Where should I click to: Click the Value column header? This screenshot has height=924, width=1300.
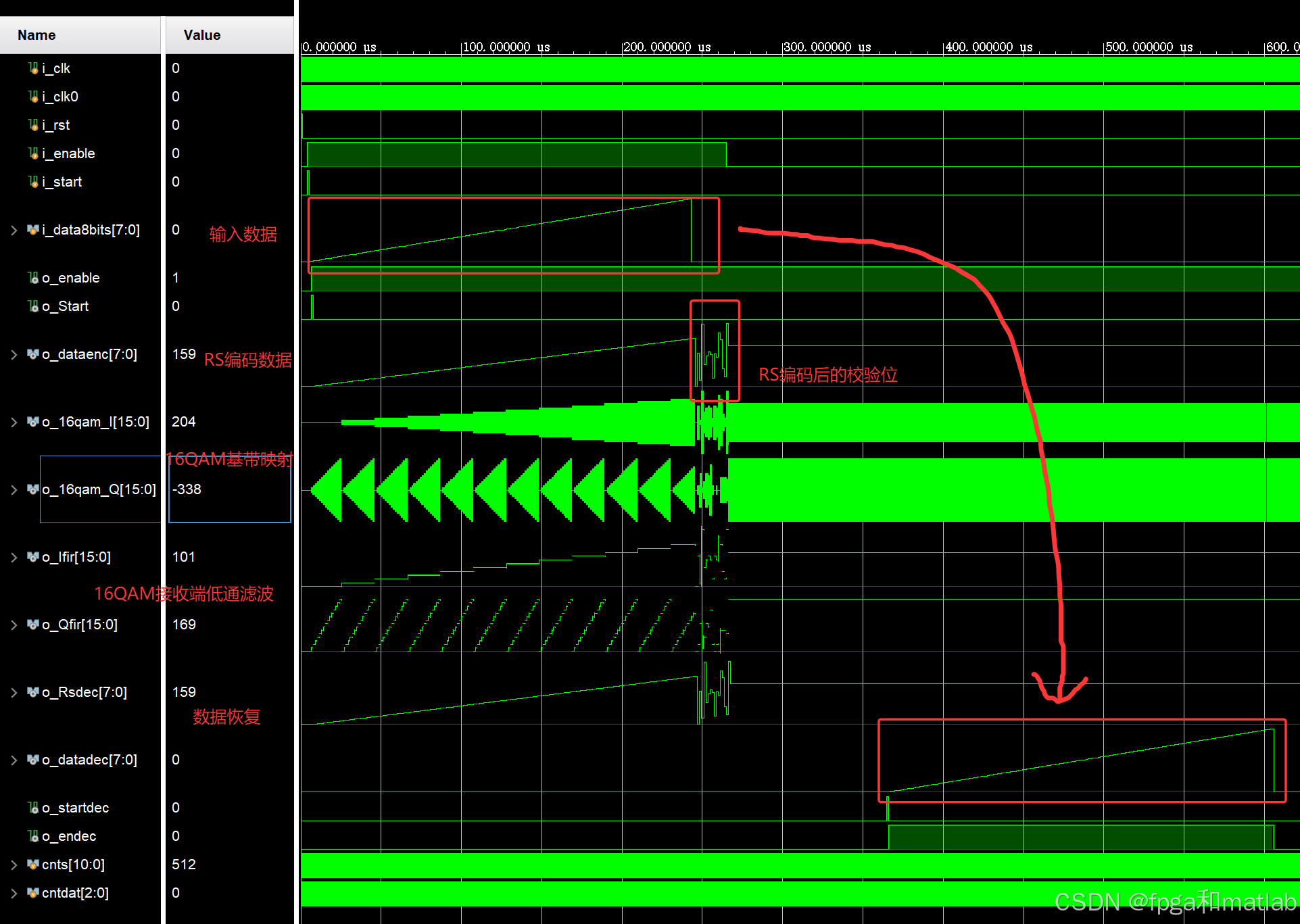(x=202, y=35)
